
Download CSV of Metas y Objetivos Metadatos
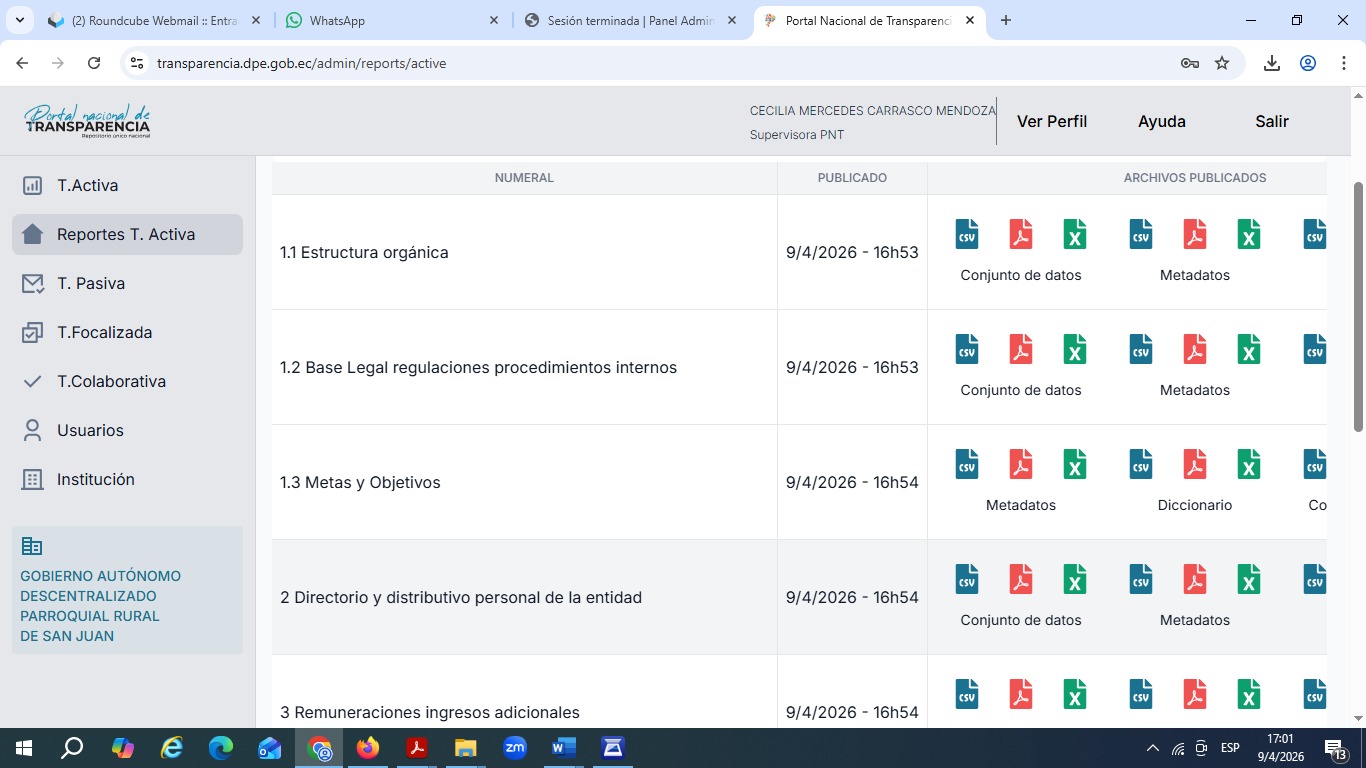pos(967,464)
